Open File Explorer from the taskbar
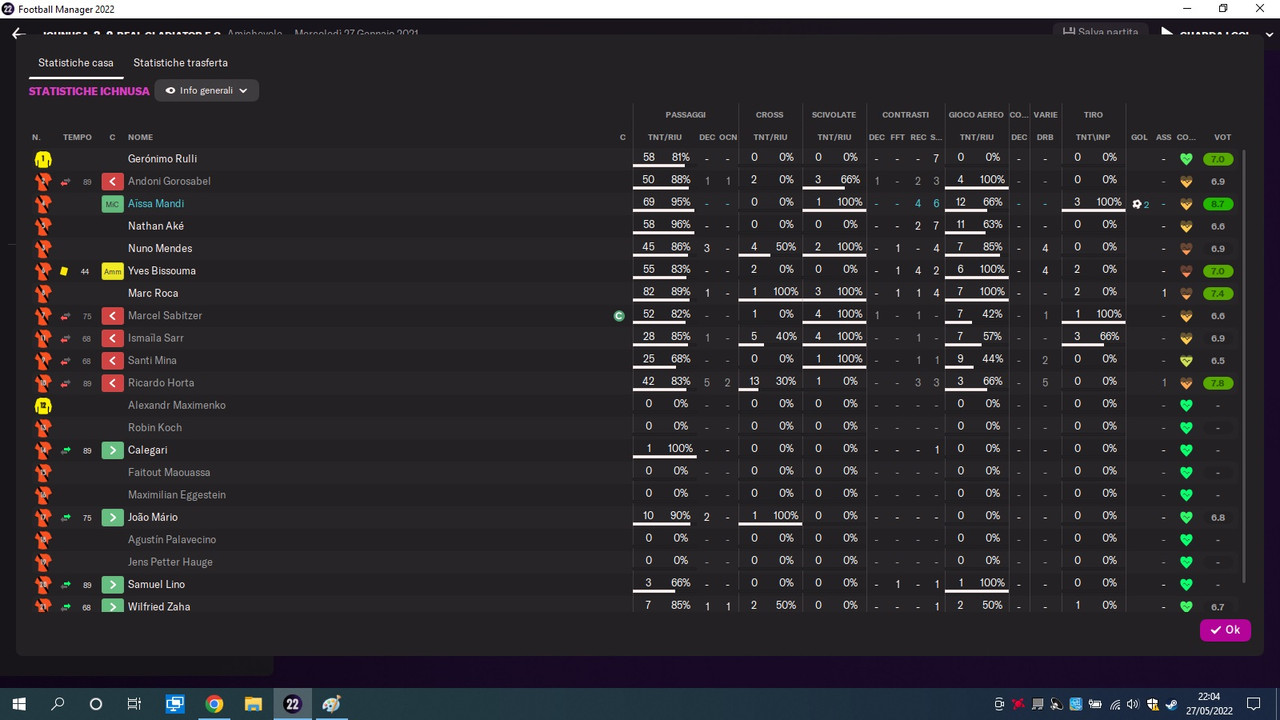The height and width of the screenshot is (720, 1280). (253, 704)
